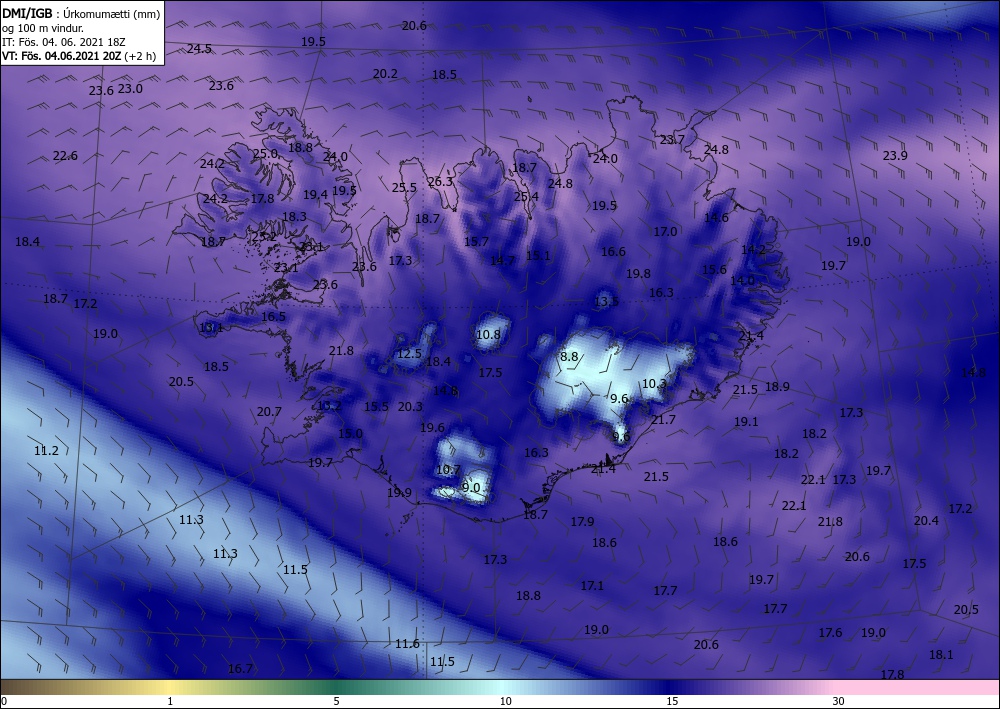Click the map value "15.6"
Viewport: 1000px width, 709px height.
click(x=714, y=270)
